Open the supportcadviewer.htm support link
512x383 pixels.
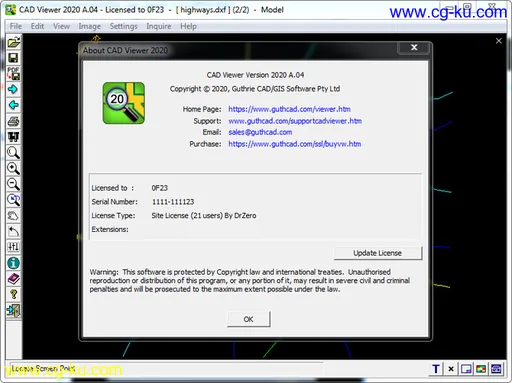(x=295, y=121)
